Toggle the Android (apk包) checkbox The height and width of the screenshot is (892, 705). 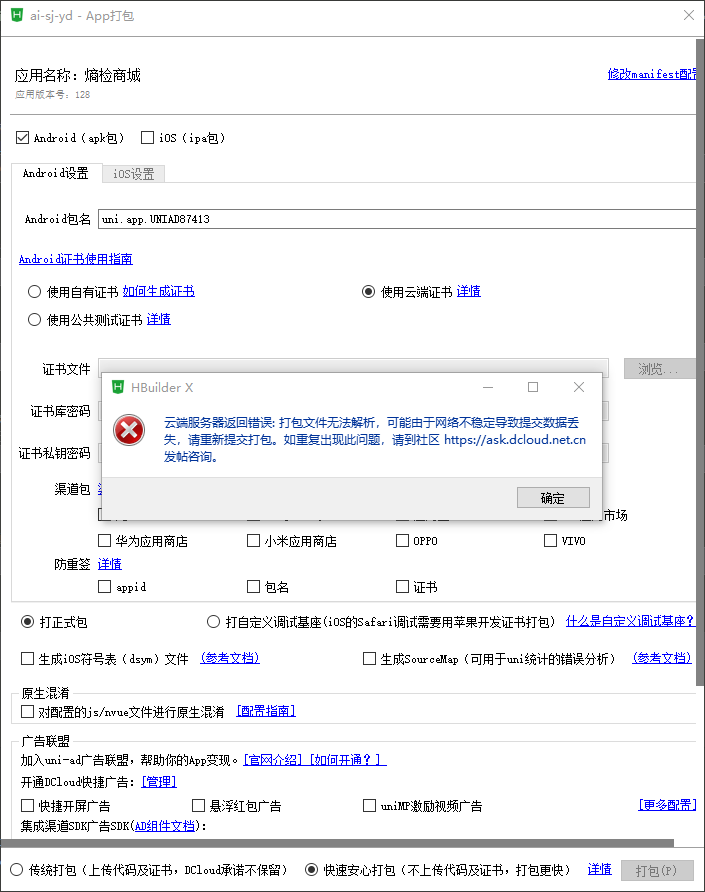(x=22, y=138)
